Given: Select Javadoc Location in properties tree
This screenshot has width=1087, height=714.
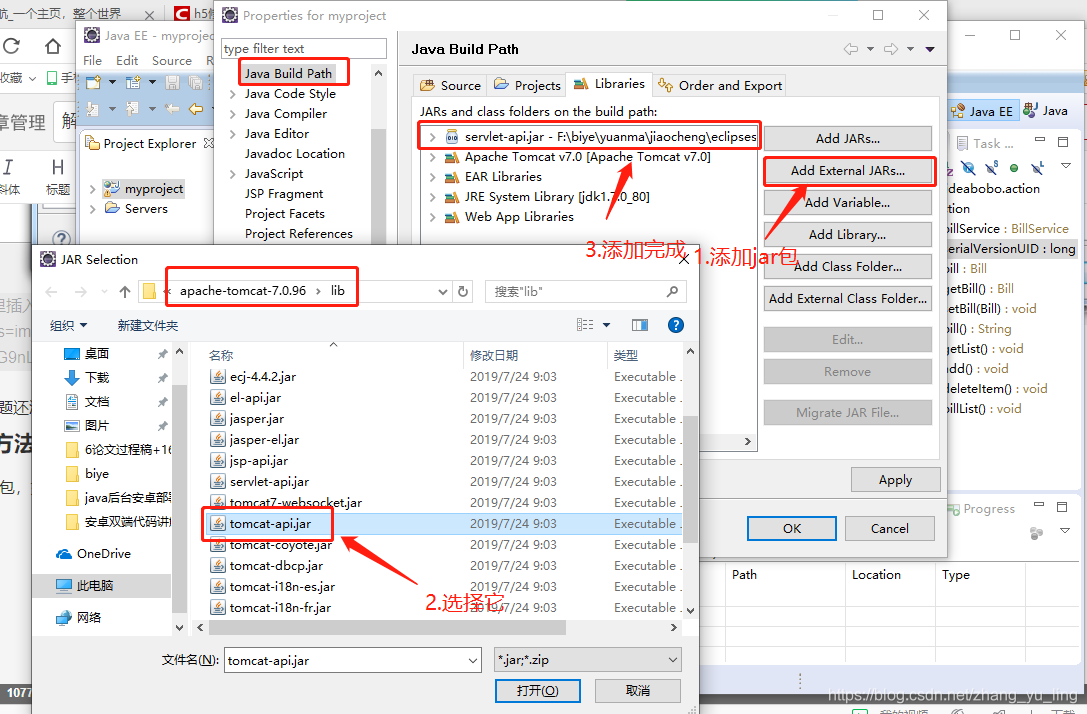Looking at the screenshot, I should 295,154.
